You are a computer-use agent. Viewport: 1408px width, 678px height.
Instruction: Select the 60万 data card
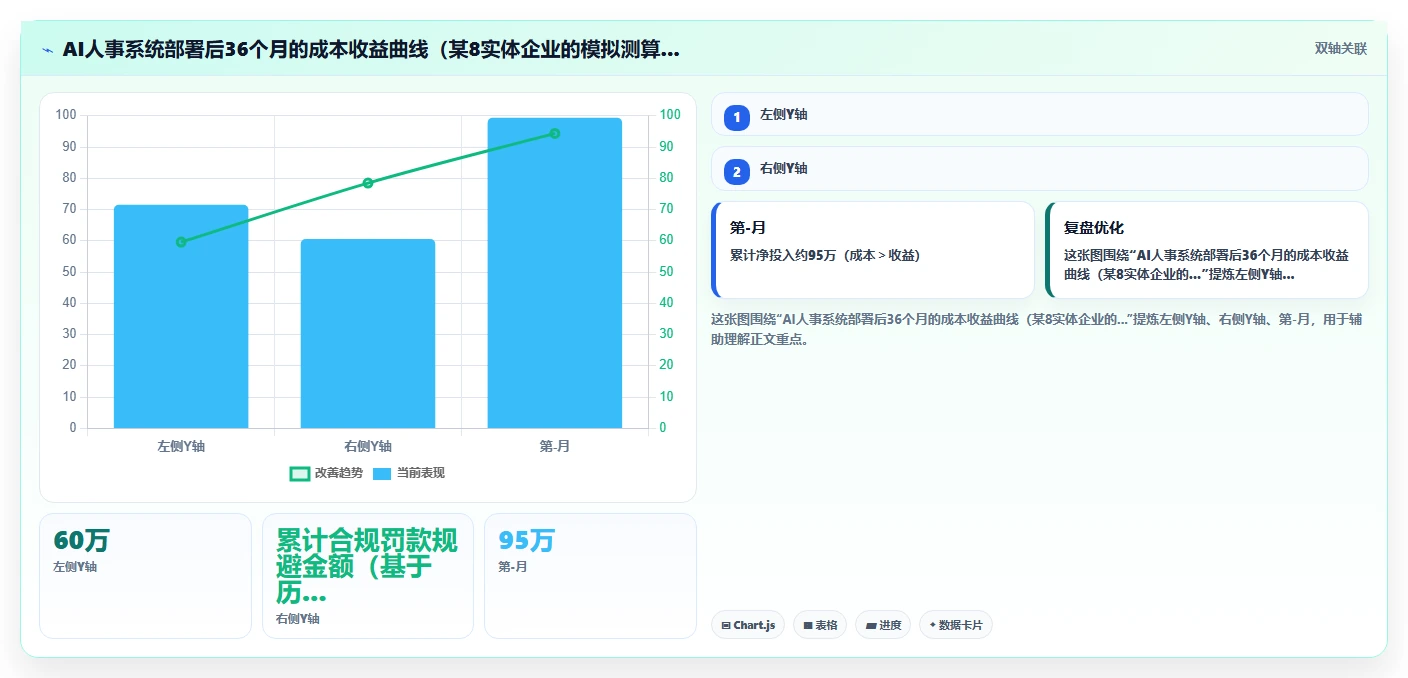(145, 576)
